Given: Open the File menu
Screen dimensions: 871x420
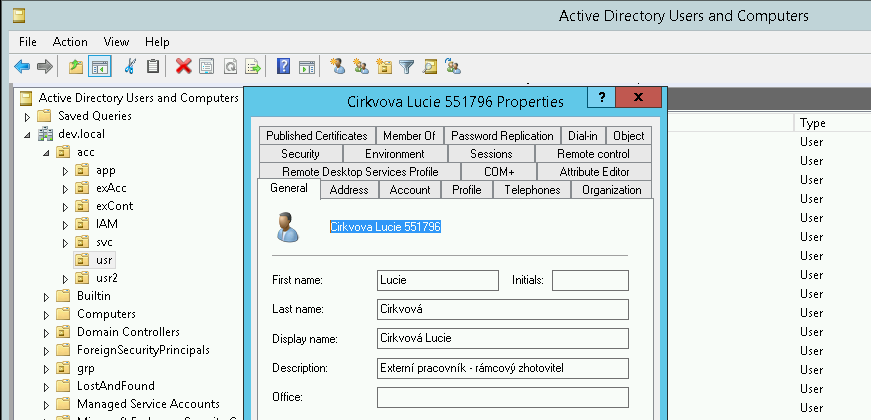Looking at the screenshot, I should 28,42.
